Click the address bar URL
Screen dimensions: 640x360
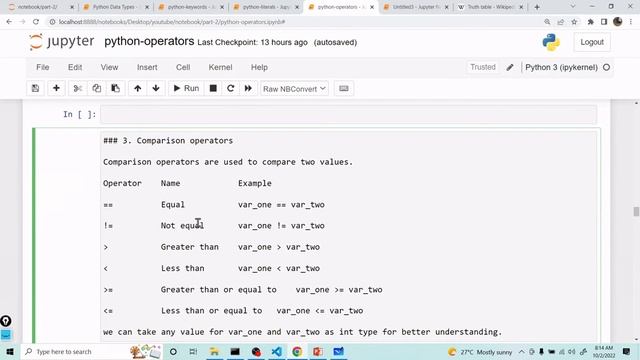coord(172,22)
